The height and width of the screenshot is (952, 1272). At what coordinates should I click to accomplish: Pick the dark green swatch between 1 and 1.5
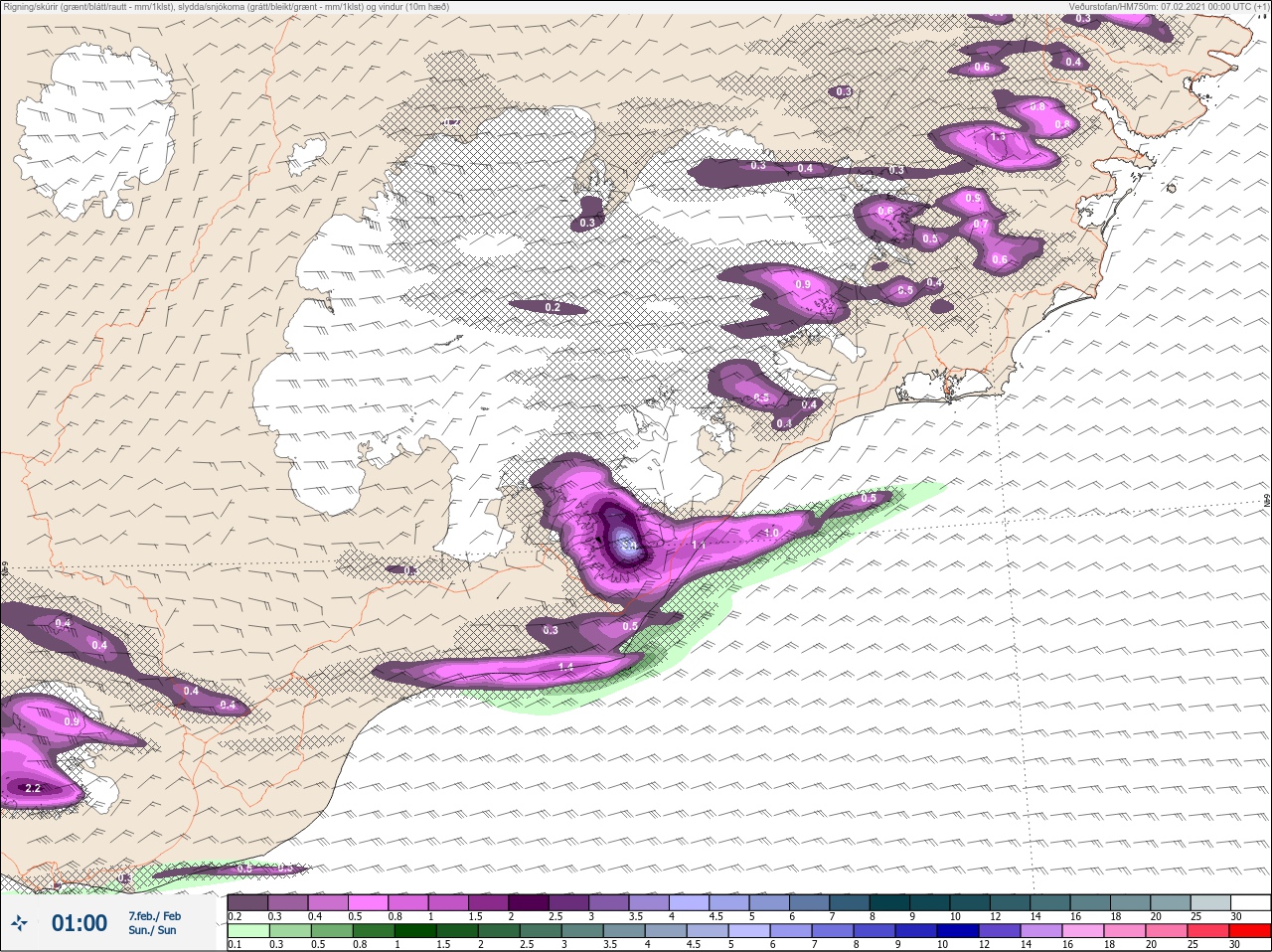[413, 930]
